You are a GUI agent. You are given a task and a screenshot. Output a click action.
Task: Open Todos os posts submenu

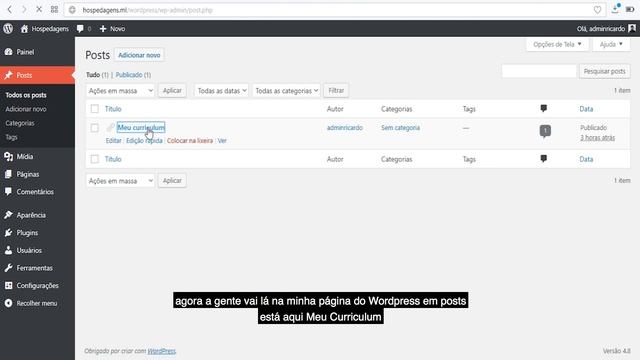click(26, 95)
